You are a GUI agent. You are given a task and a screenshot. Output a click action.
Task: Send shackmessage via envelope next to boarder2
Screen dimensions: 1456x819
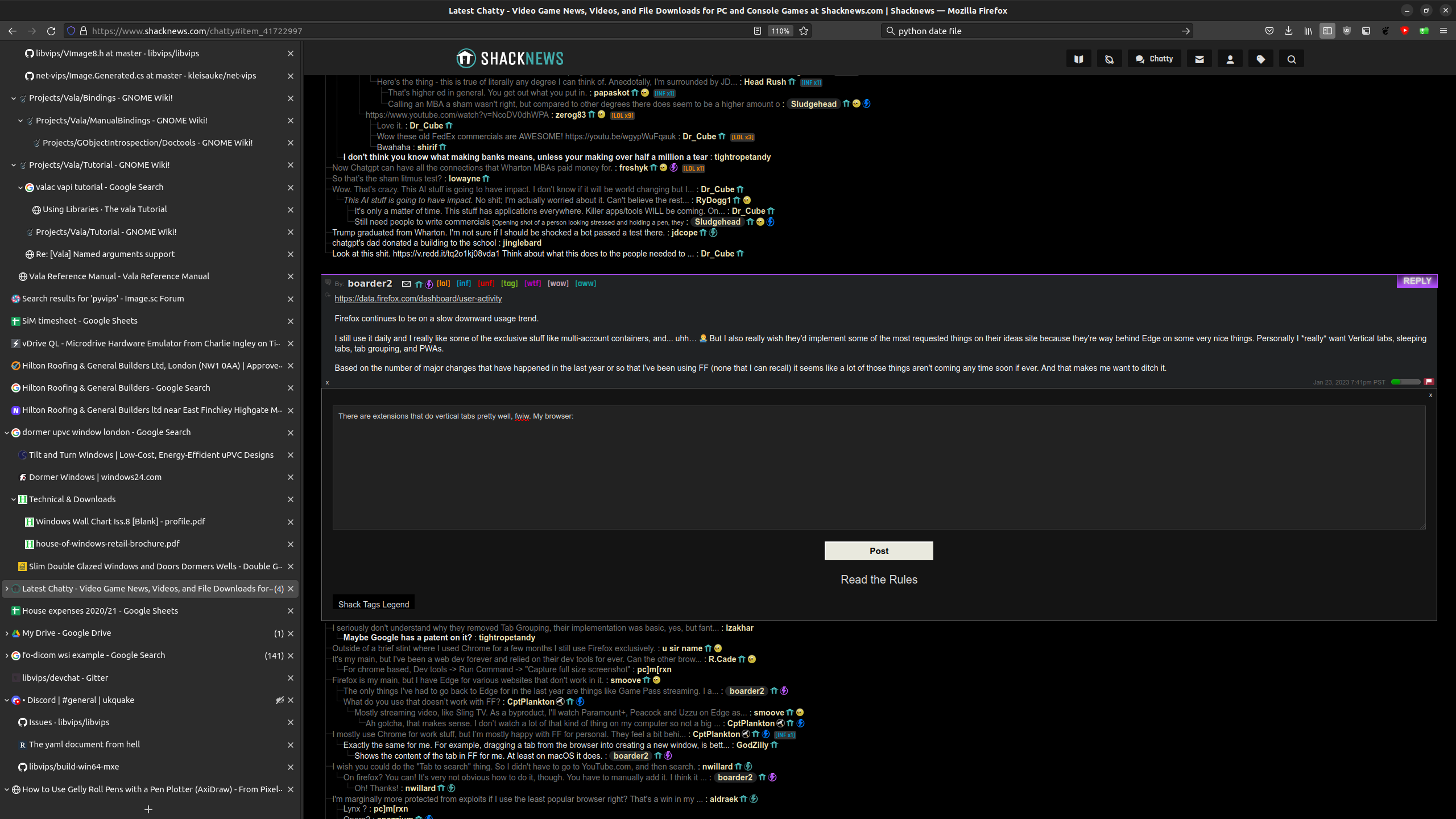pos(406,284)
